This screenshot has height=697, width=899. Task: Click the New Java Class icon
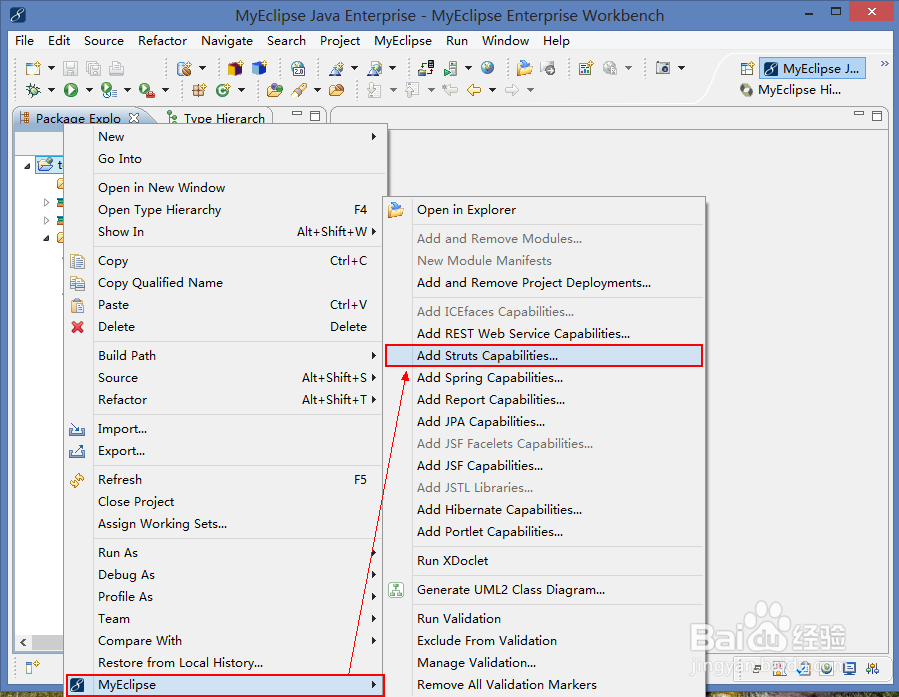pyautogui.click(x=222, y=90)
